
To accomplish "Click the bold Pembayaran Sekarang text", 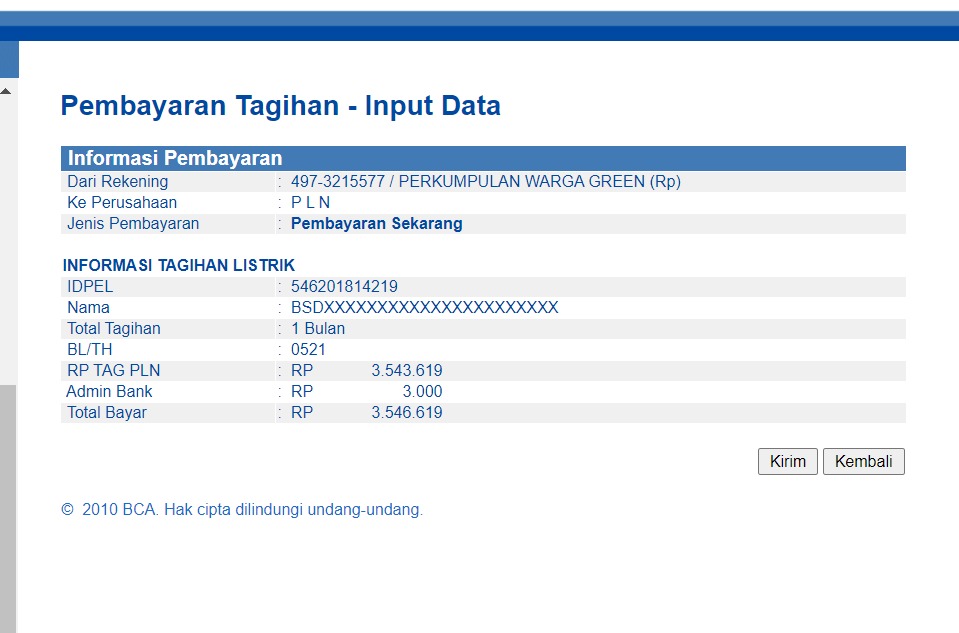I will pyautogui.click(x=376, y=224).
